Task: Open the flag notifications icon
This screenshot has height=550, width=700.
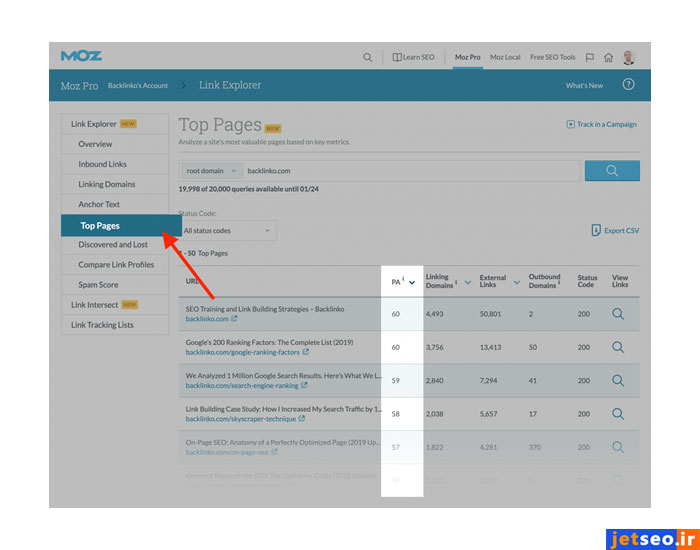Action: pos(589,57)
